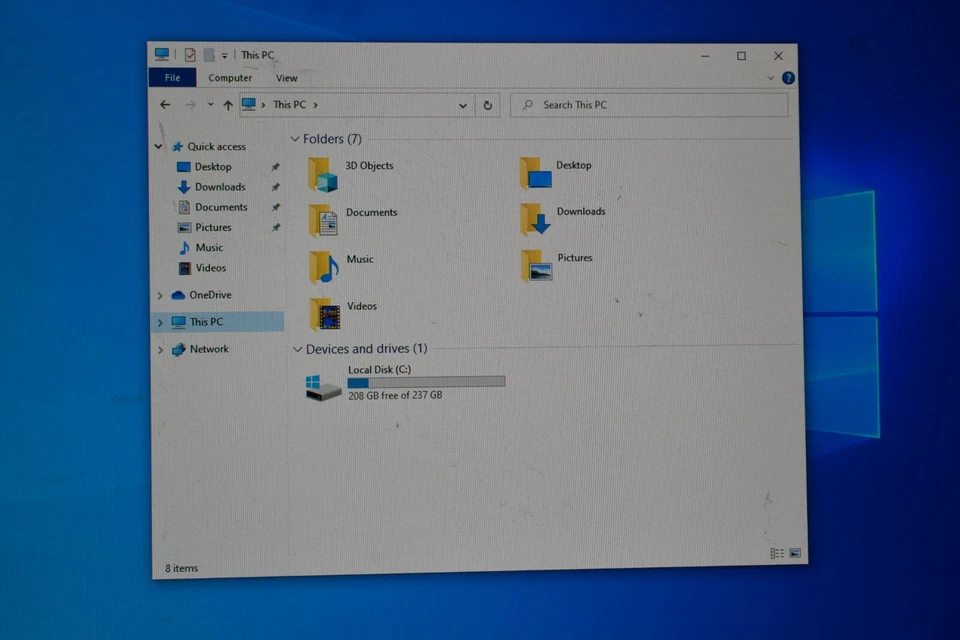
Task: Open Customize Quick Access Toolbar dropdown
Action: click(225, 56)
